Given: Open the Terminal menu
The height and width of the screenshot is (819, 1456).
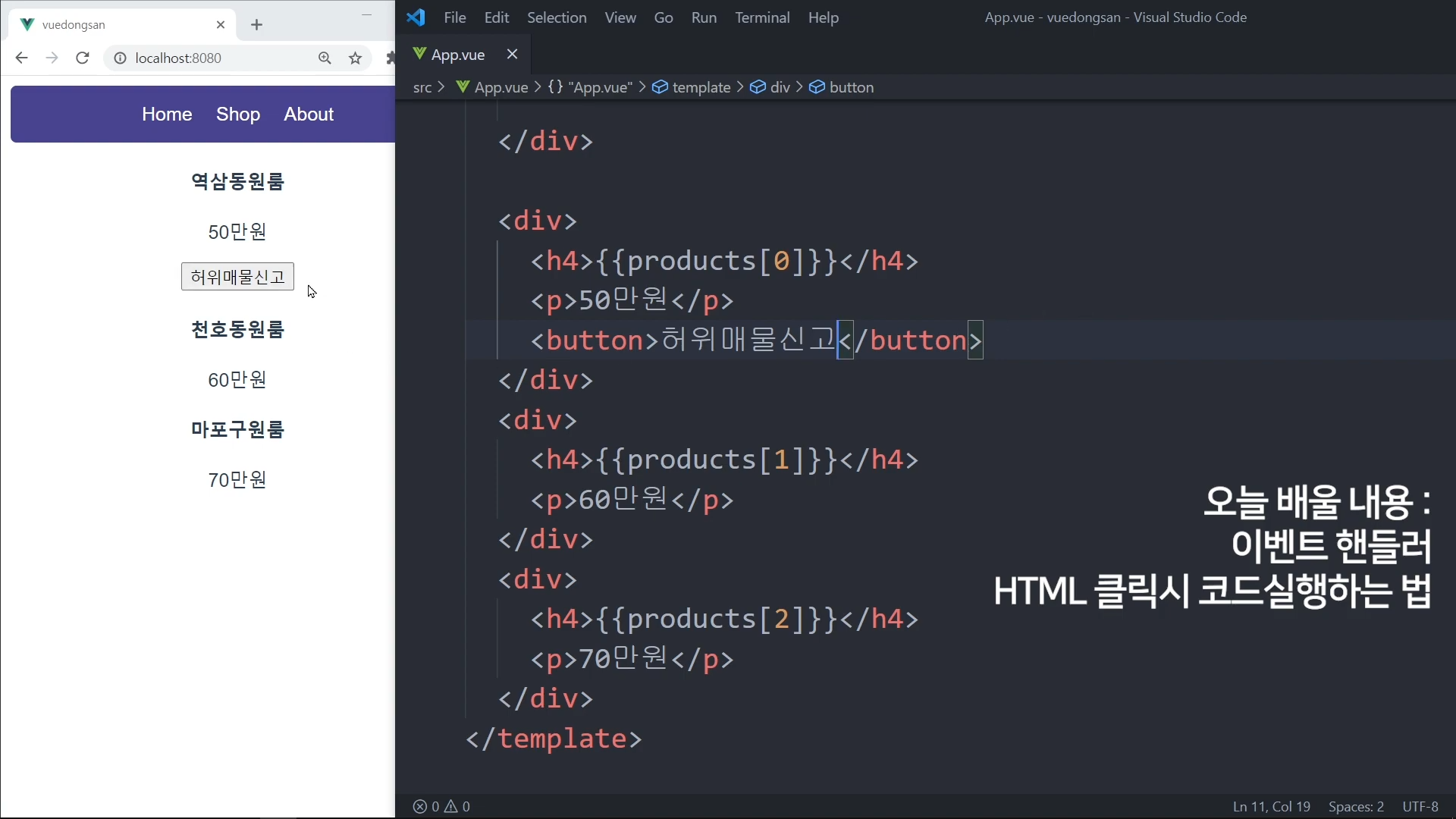Looking at the screenshot, I should pos(761,17).
